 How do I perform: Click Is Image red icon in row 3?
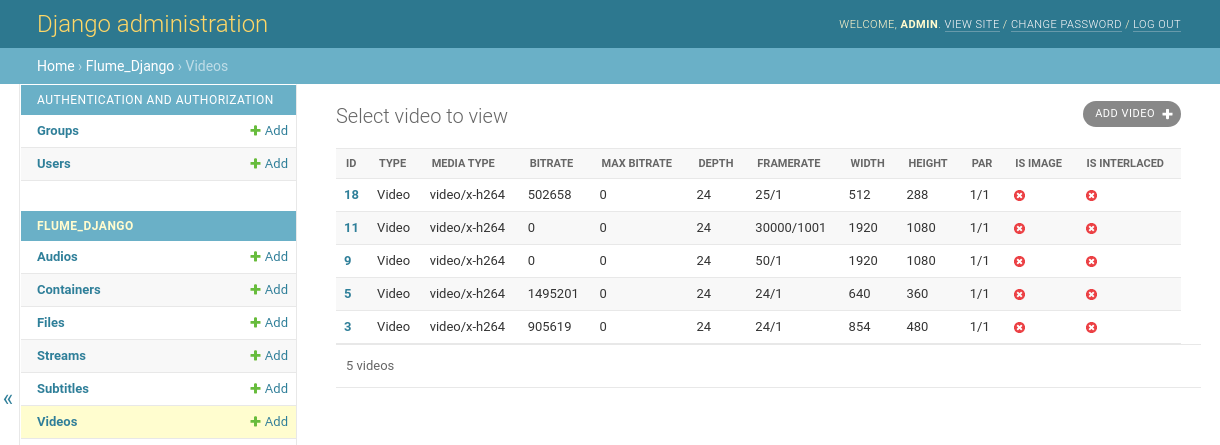point(1020,327)
